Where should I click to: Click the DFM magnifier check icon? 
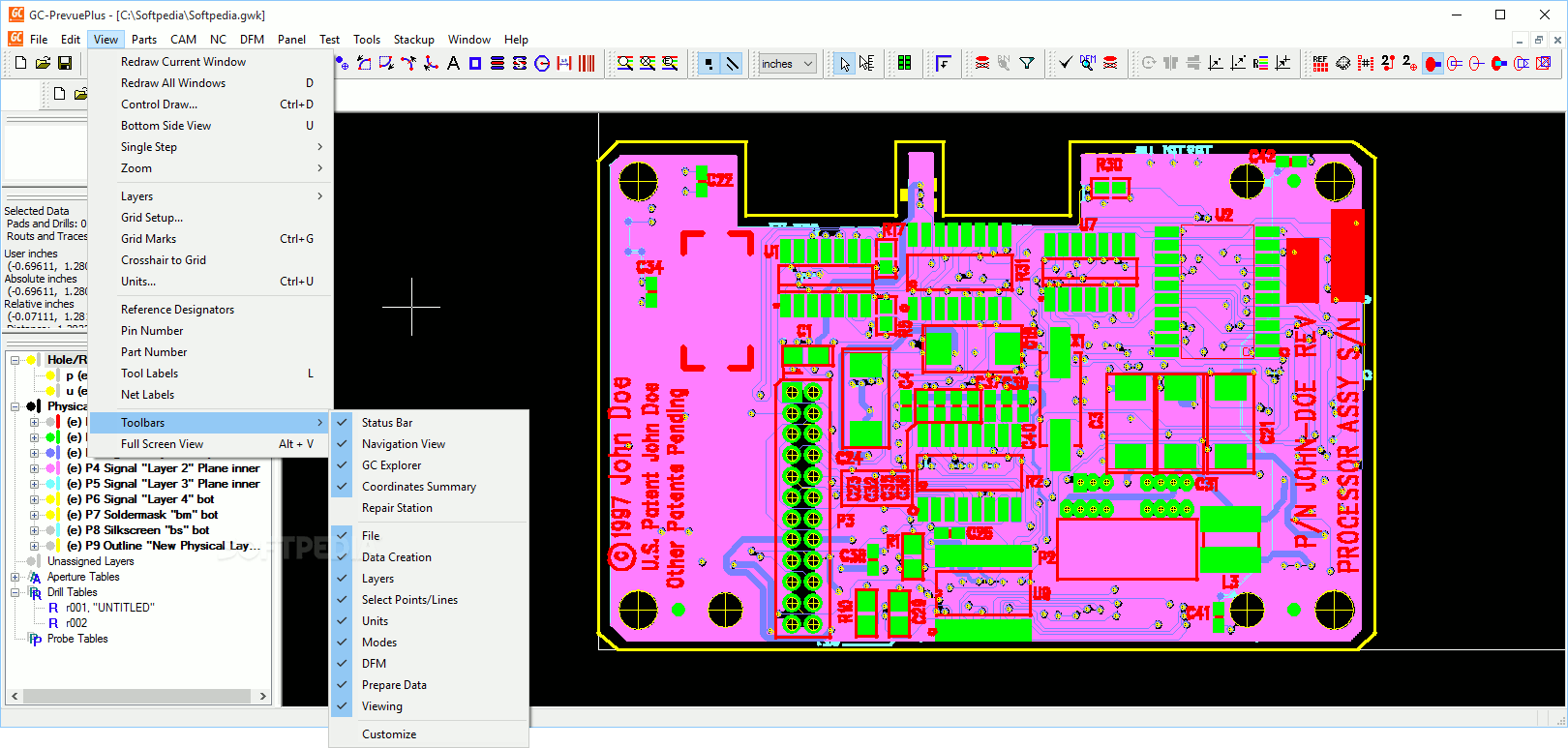1088,64
